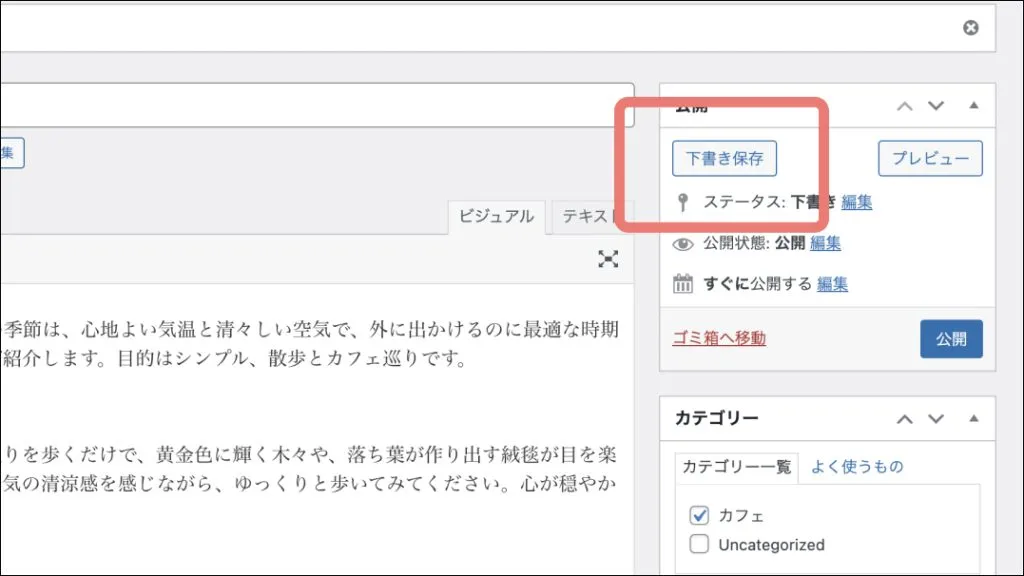Edit the 公開状態 visibility via 編集 link
The width and height of the screenshot is (1024, 576).
click(825, 243)
